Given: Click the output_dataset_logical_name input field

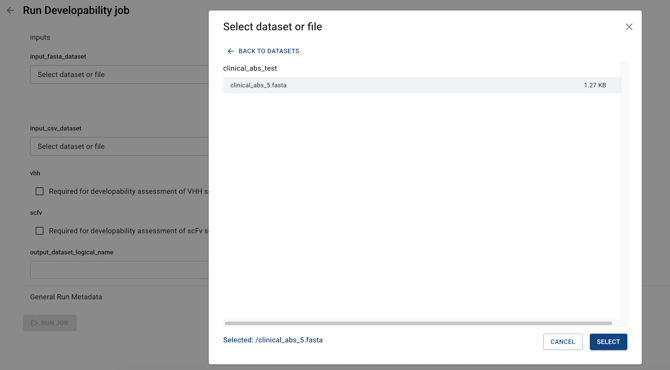Looking at the screenshot, I should point(119,270).
